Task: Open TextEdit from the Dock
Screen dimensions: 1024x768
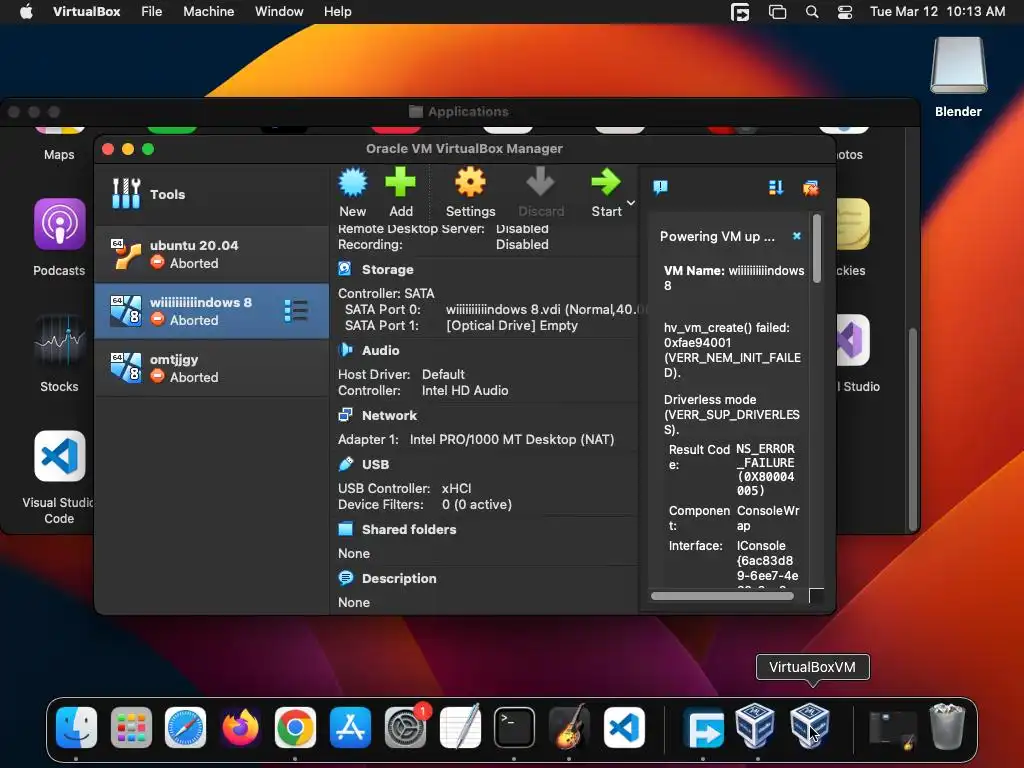Action: (460, 727)
